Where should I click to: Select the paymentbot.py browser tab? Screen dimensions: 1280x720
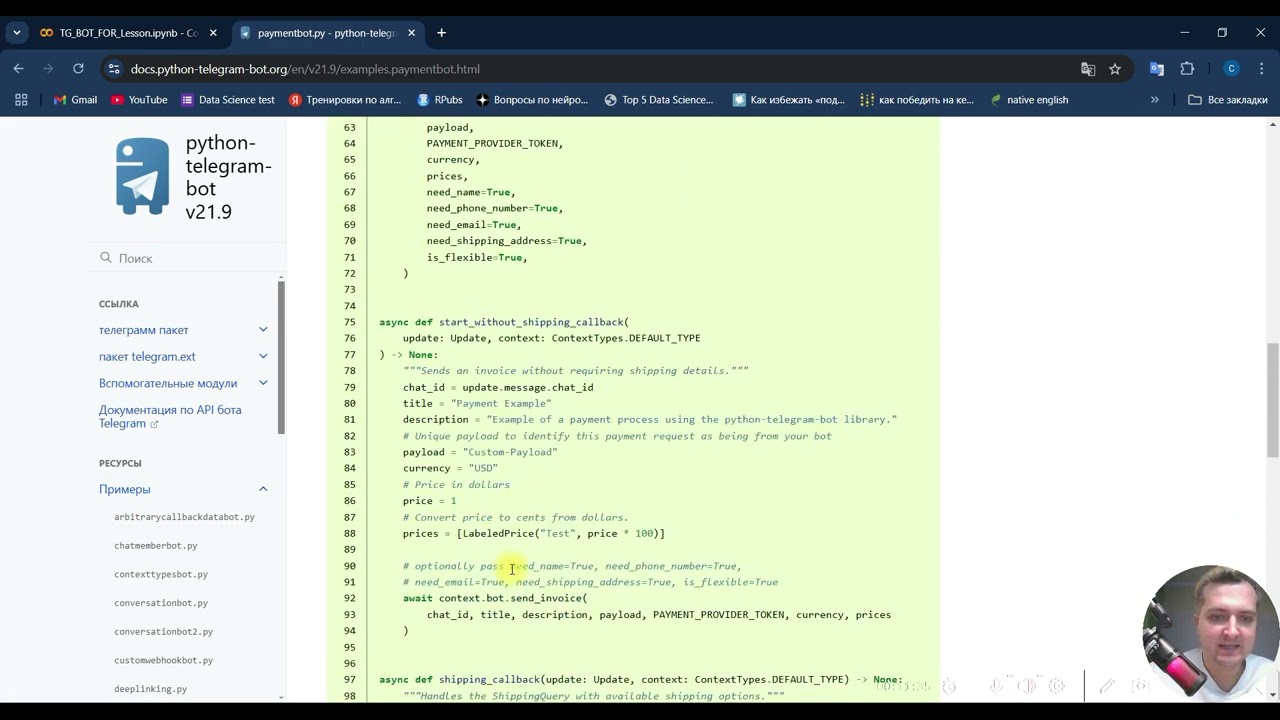click(326, 33)
